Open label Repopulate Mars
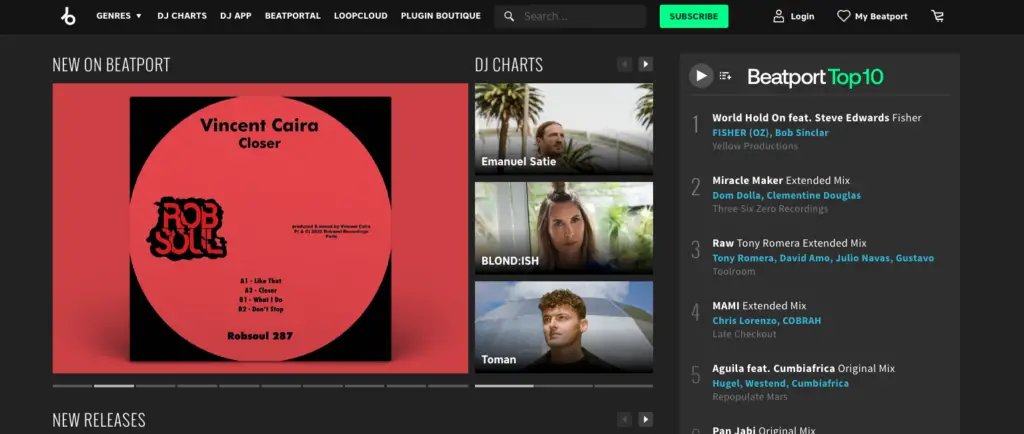This screenshot has height=434, width=1024. point(750,397)
